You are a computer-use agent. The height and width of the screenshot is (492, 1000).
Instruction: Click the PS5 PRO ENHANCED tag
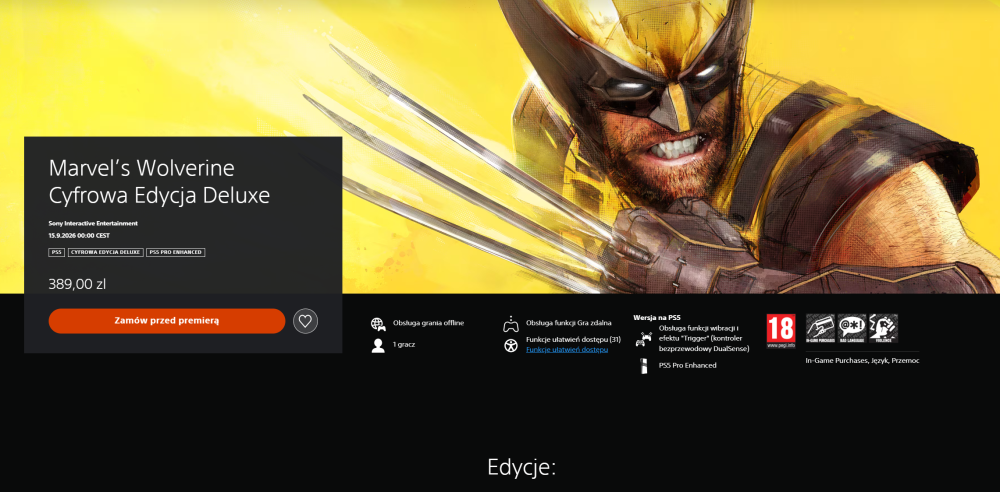(x=175, y=252)
